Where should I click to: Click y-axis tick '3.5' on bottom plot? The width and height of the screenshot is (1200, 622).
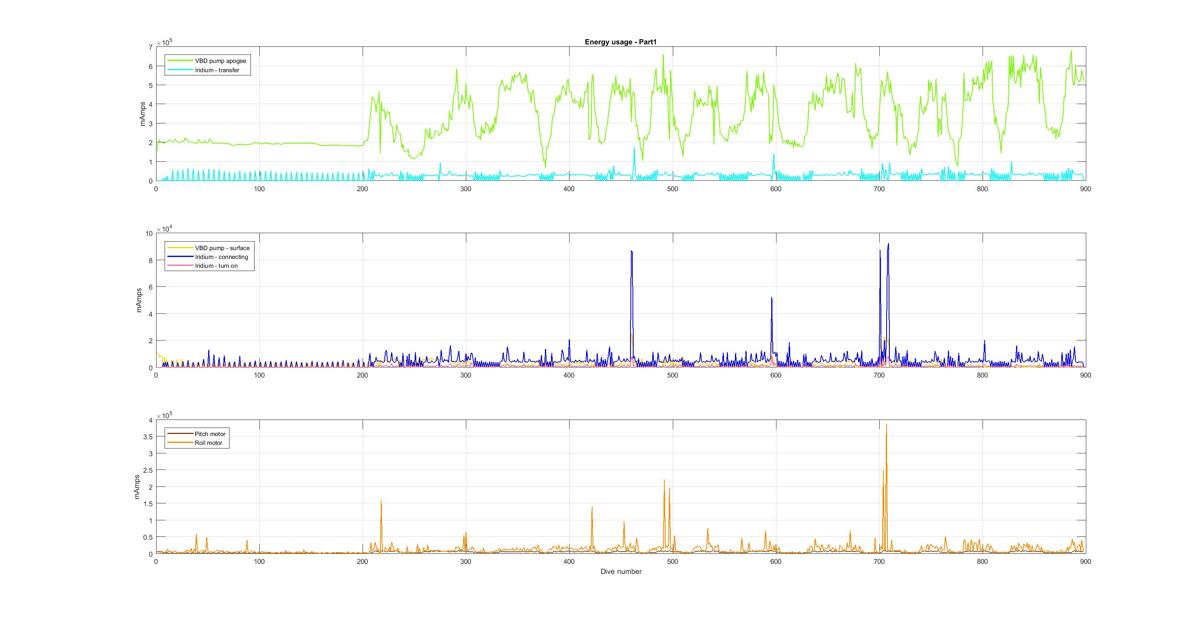pyautogui.click(x=147, y=437)
